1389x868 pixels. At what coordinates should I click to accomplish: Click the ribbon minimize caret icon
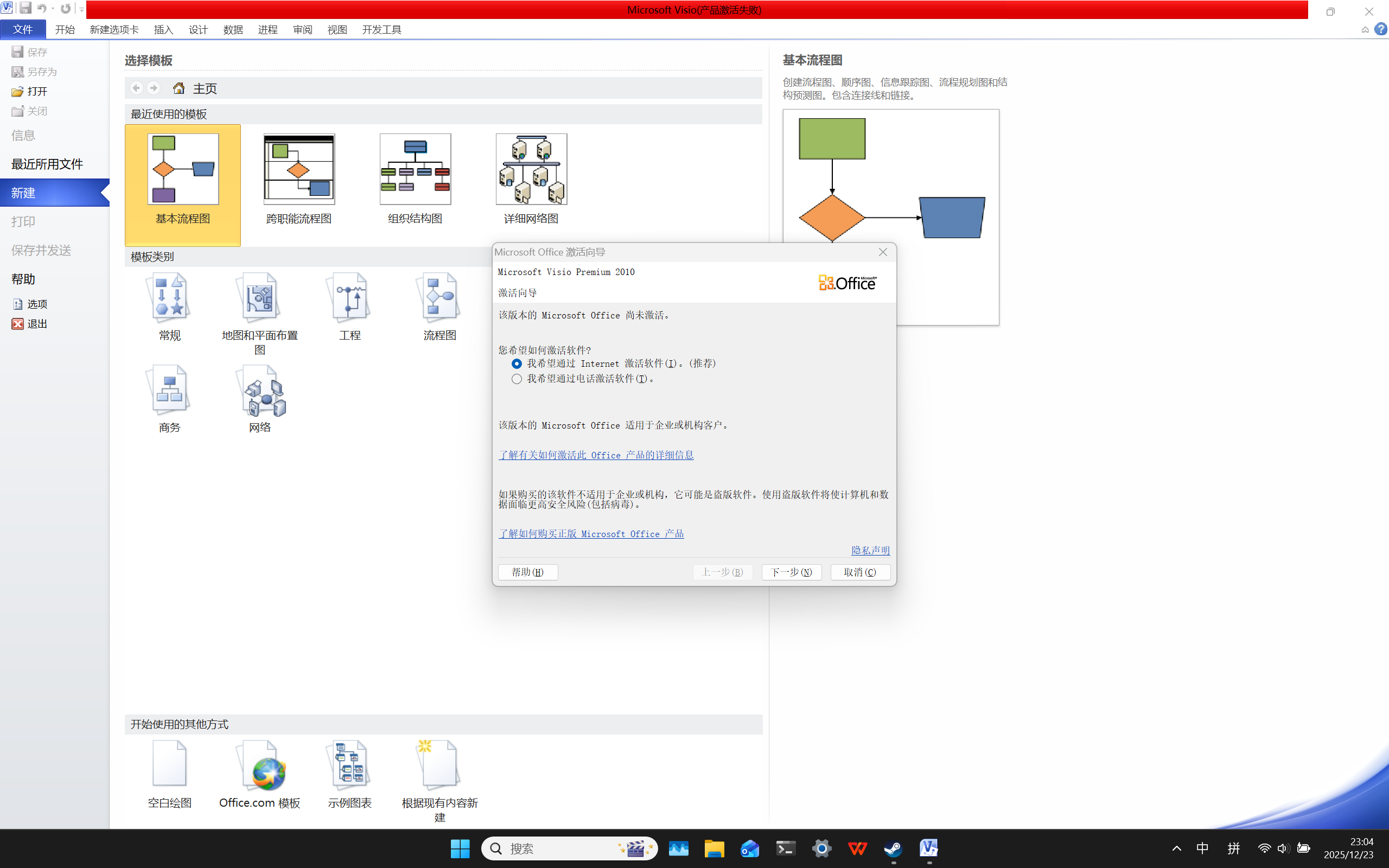1365,30
